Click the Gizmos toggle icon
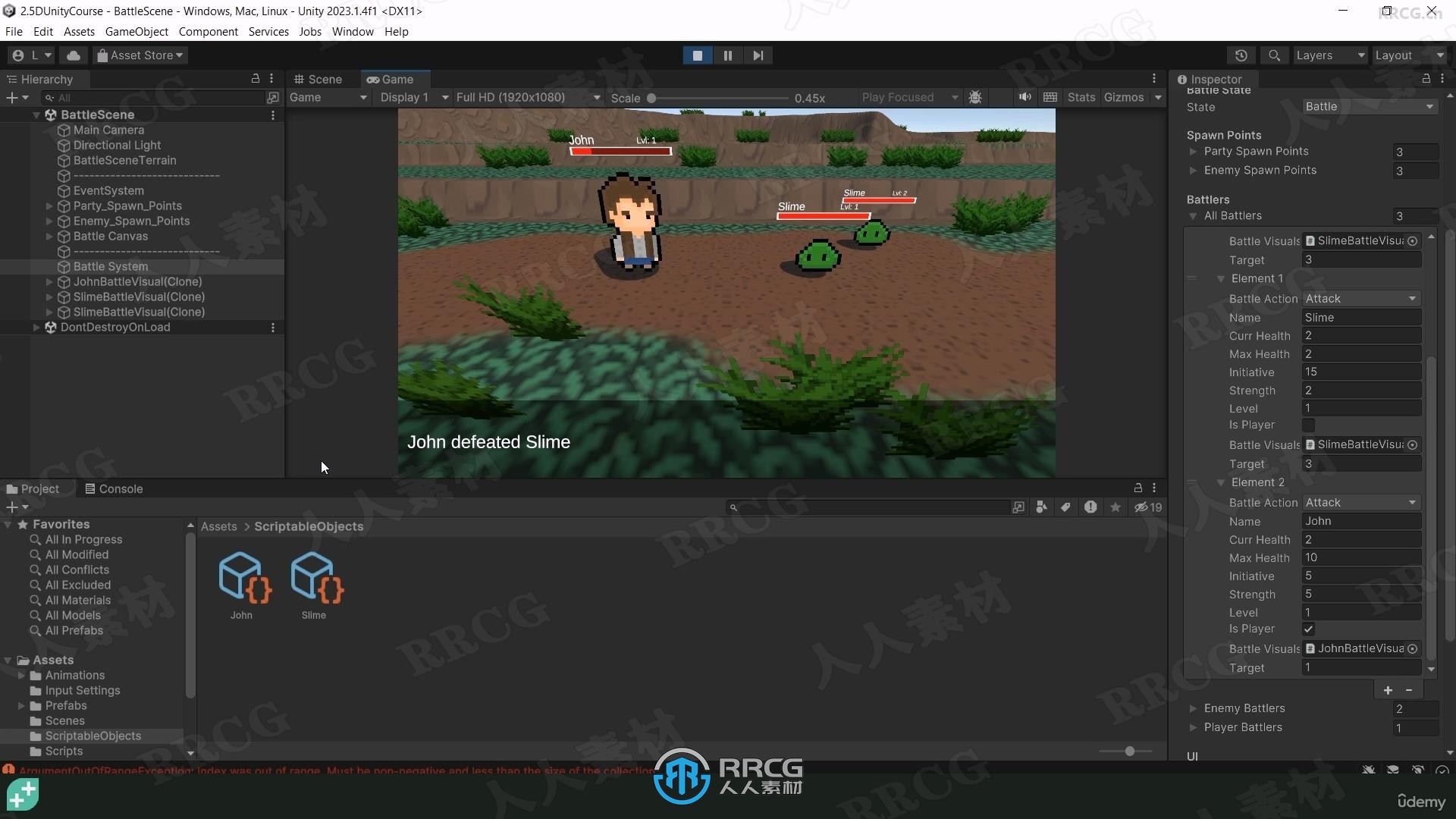The height and width of the screenshot is (819, 1456). click(x=1122, y=96)
